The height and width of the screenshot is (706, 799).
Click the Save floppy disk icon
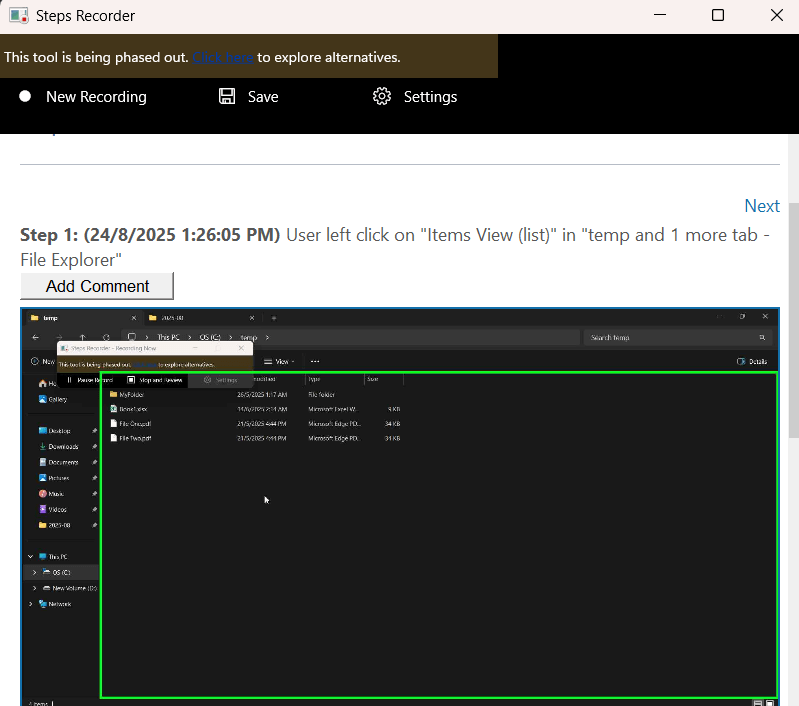click(x=227, y=97)
